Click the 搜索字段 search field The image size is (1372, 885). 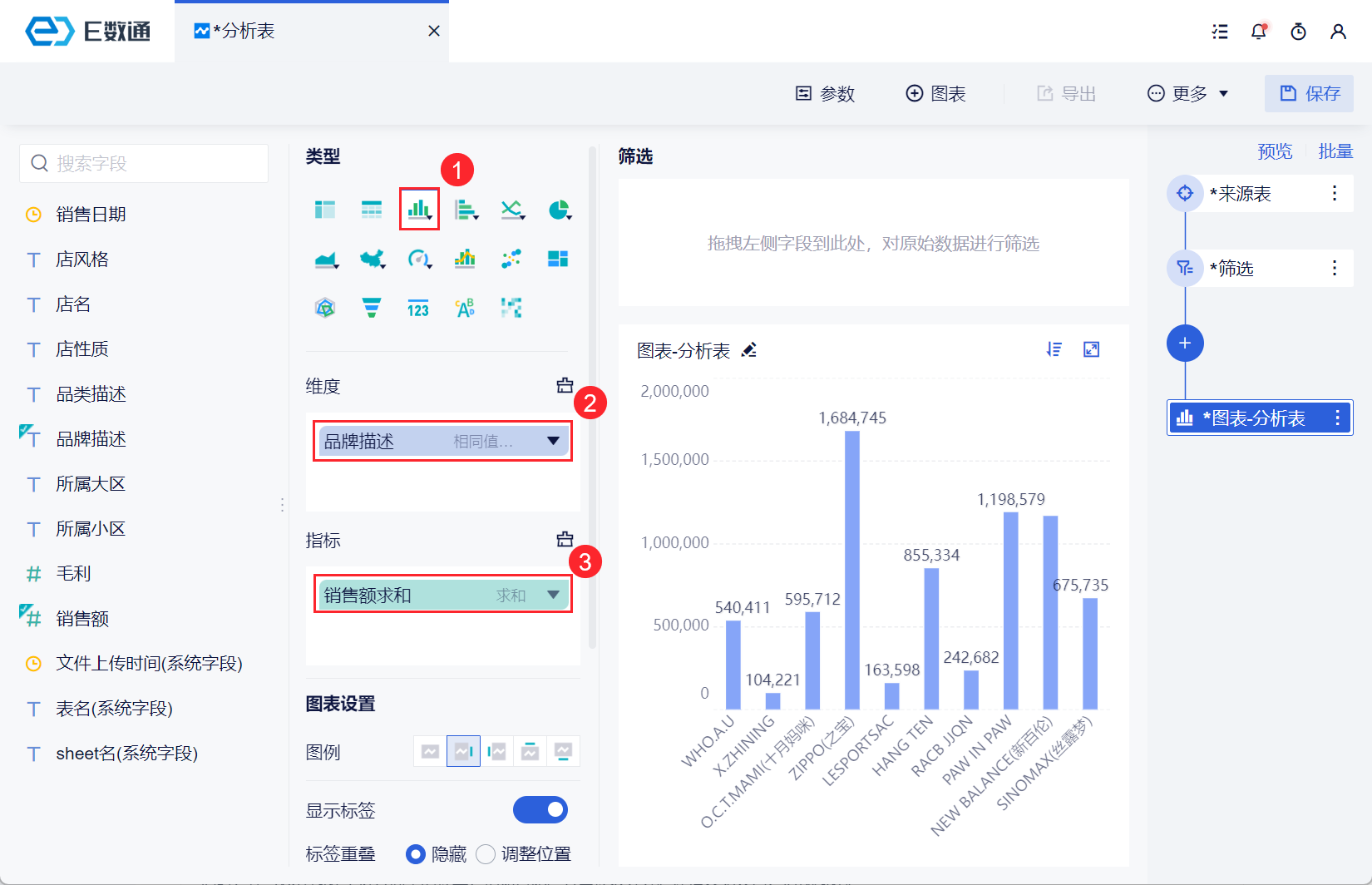coord(144,163)
